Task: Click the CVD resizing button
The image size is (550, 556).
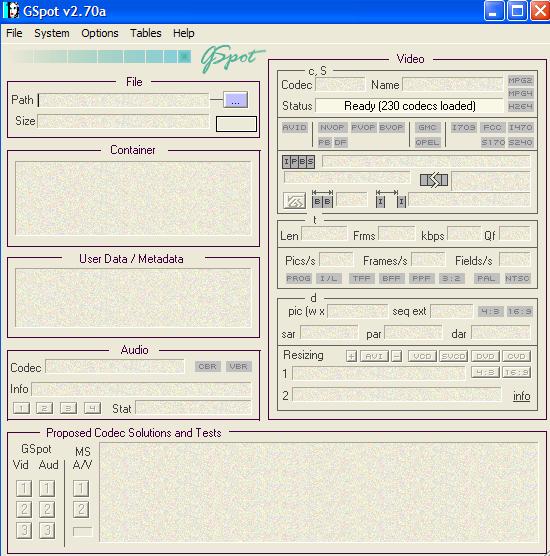Action: point(517,356)
